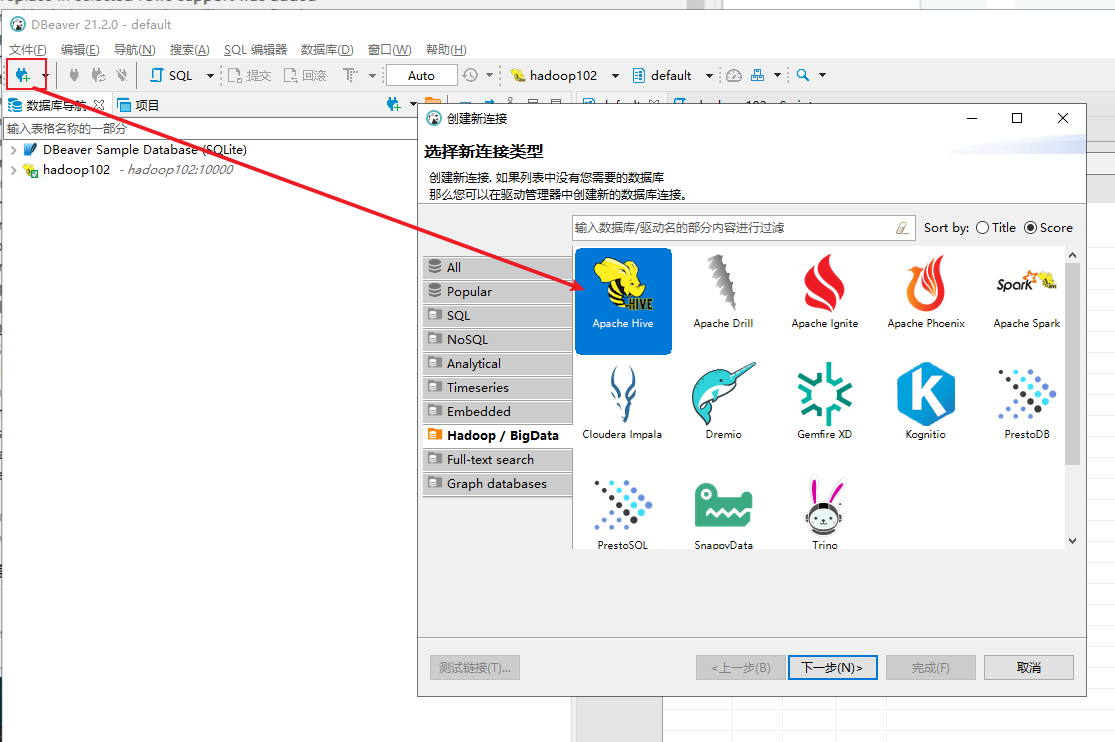Open the 导航(N) menu
The image size is (1115, 742).
click(134, 50)
